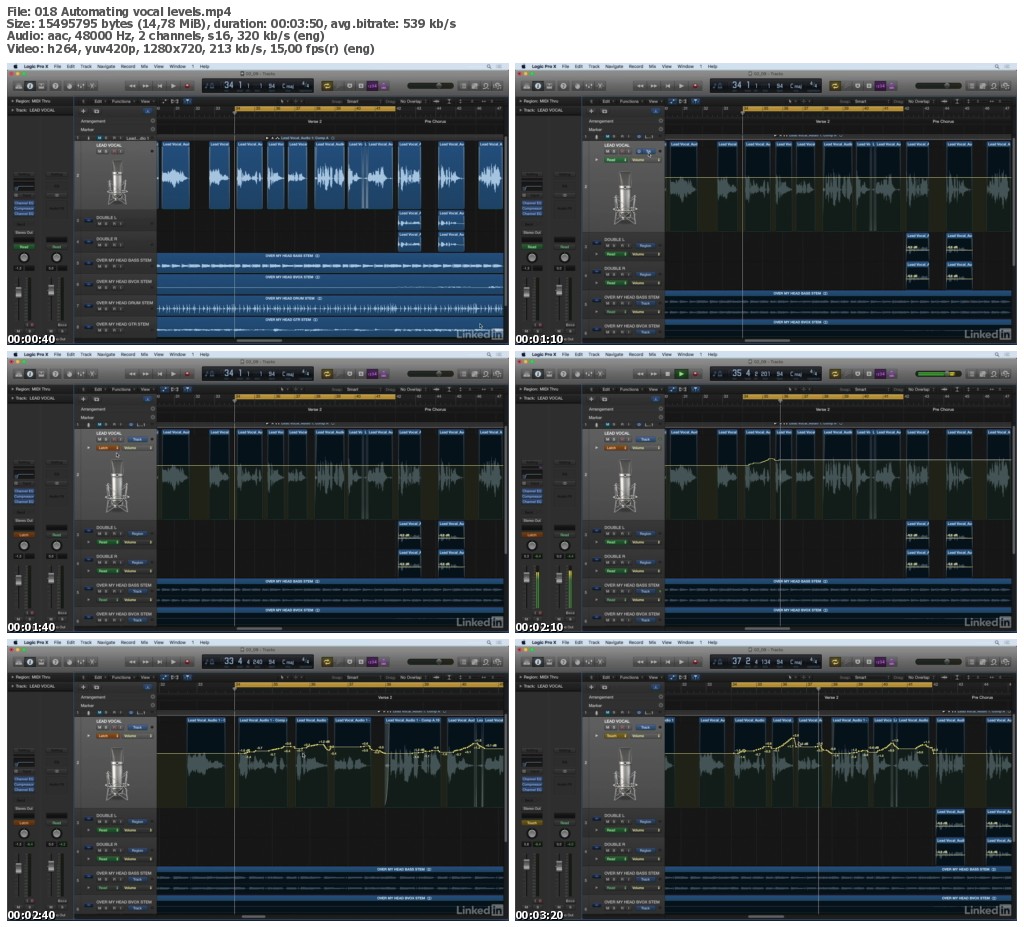
Task: Click Track button on LEAD VOCAL, 00:01:40 frame
Action: click(138, 439)
